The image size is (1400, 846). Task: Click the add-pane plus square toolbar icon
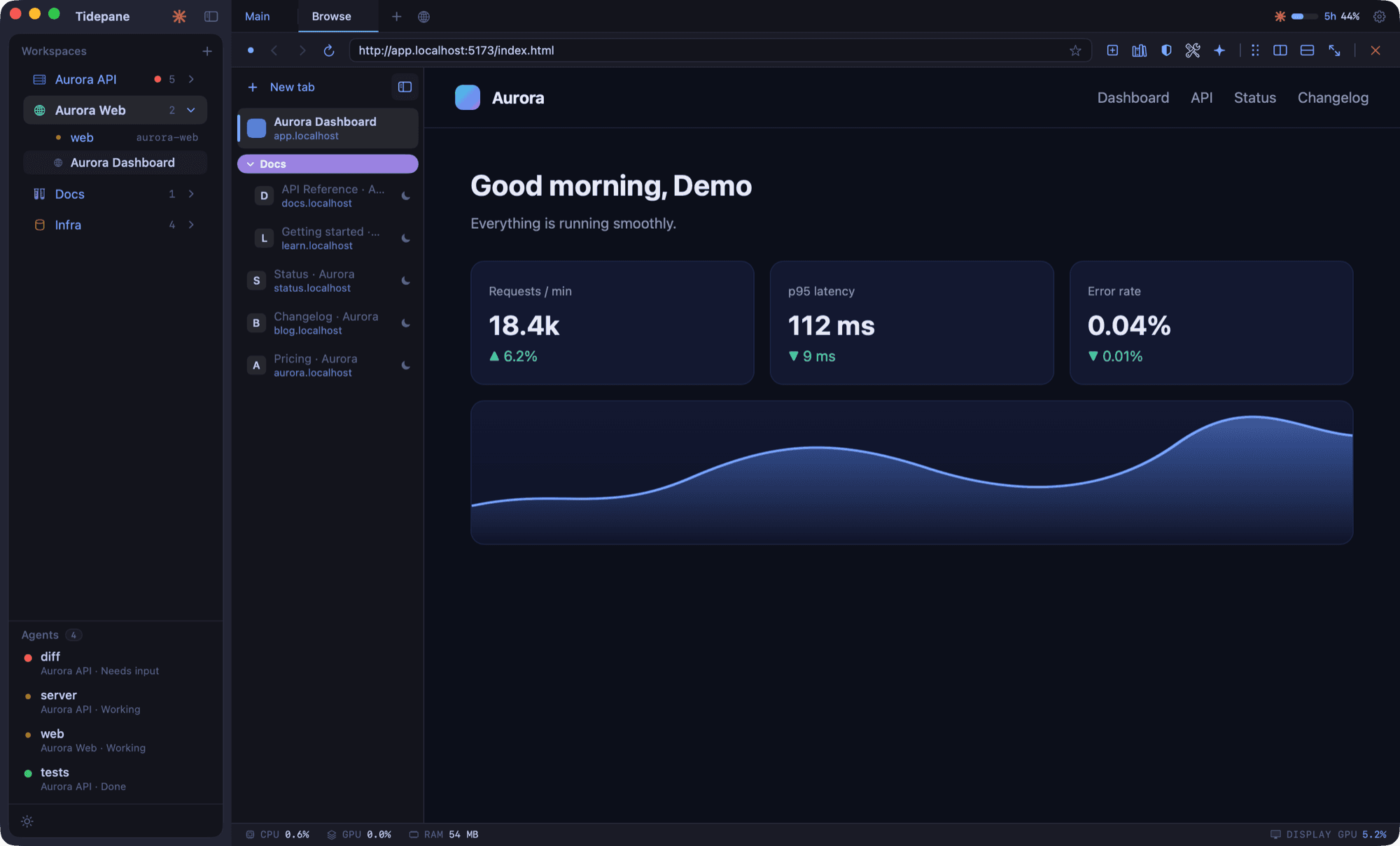(x=1112, y=50)
